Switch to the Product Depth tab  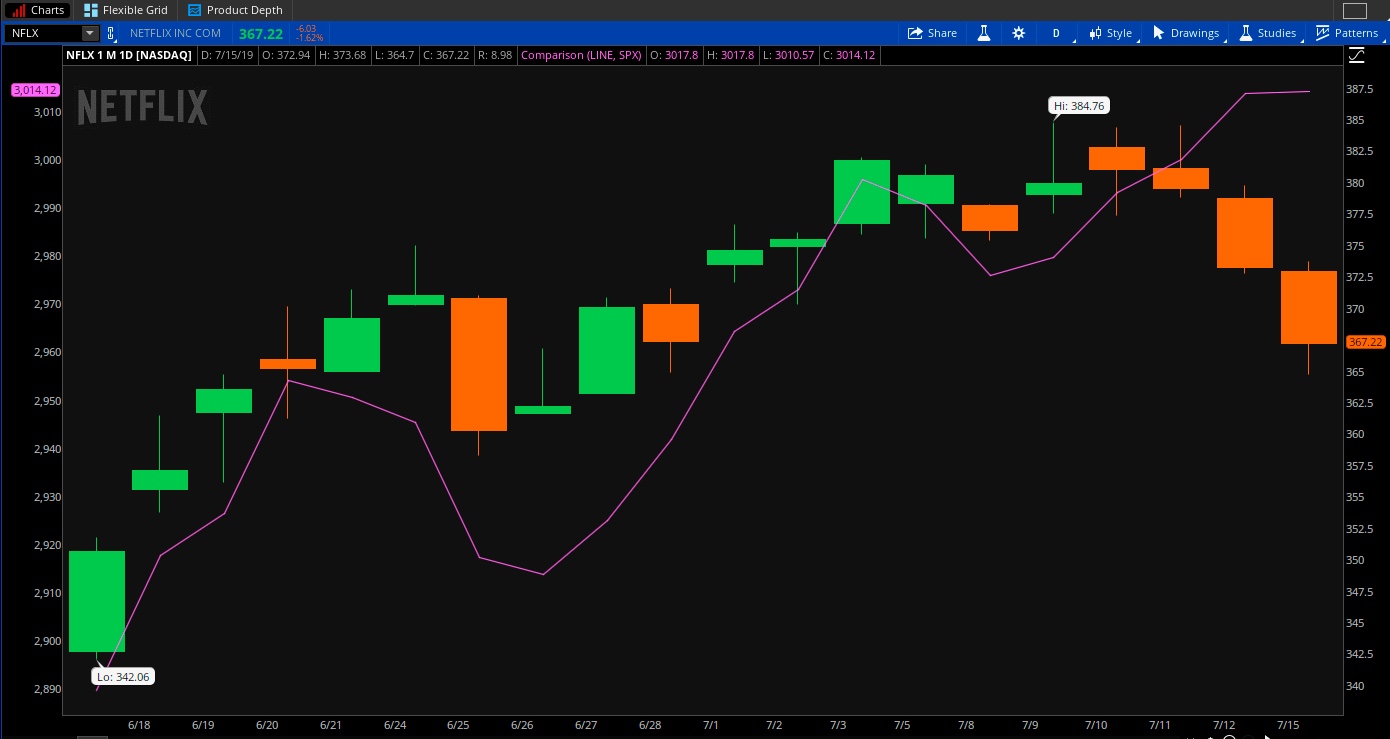[x=235, y=10]
